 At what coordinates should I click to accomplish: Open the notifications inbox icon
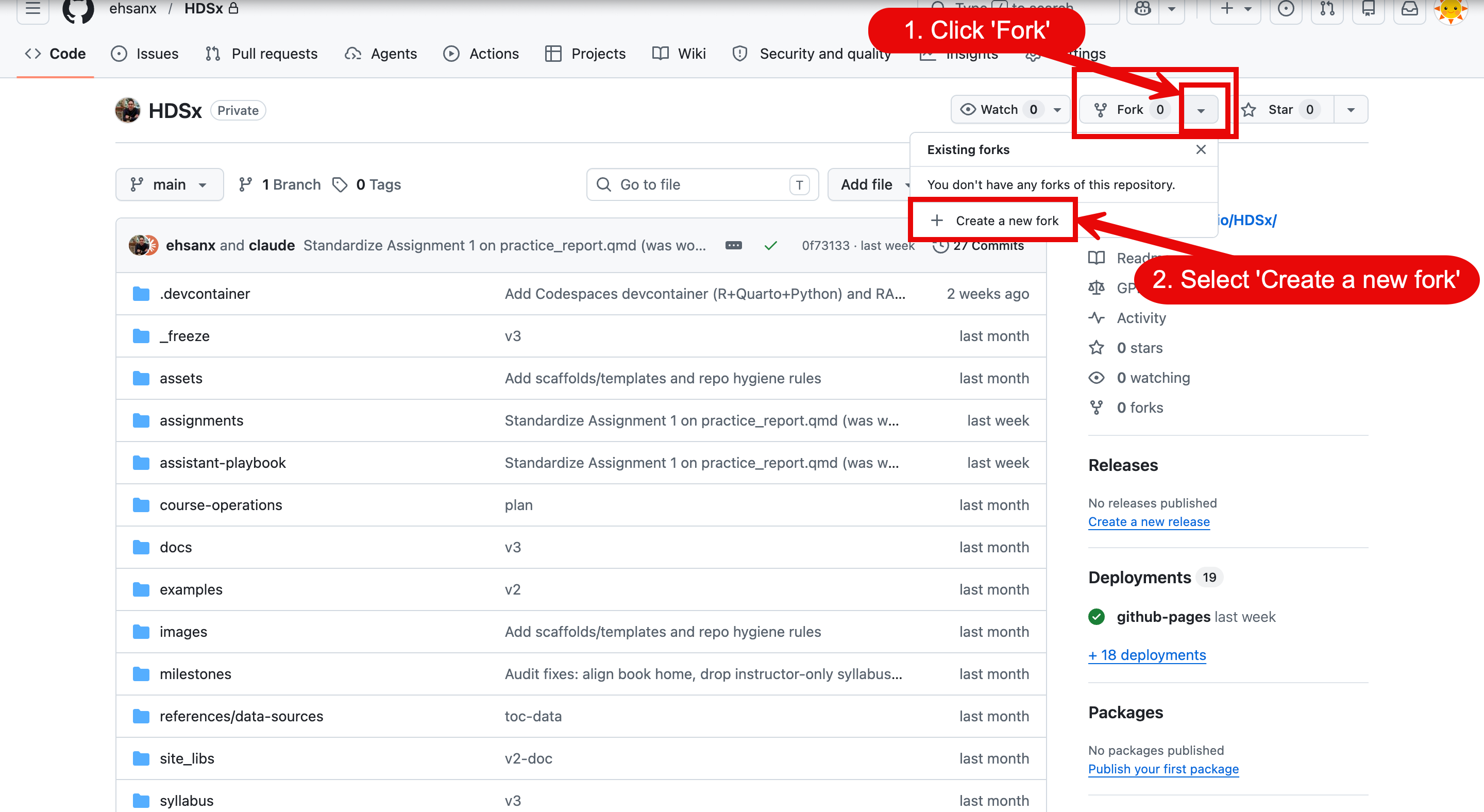1409,9
